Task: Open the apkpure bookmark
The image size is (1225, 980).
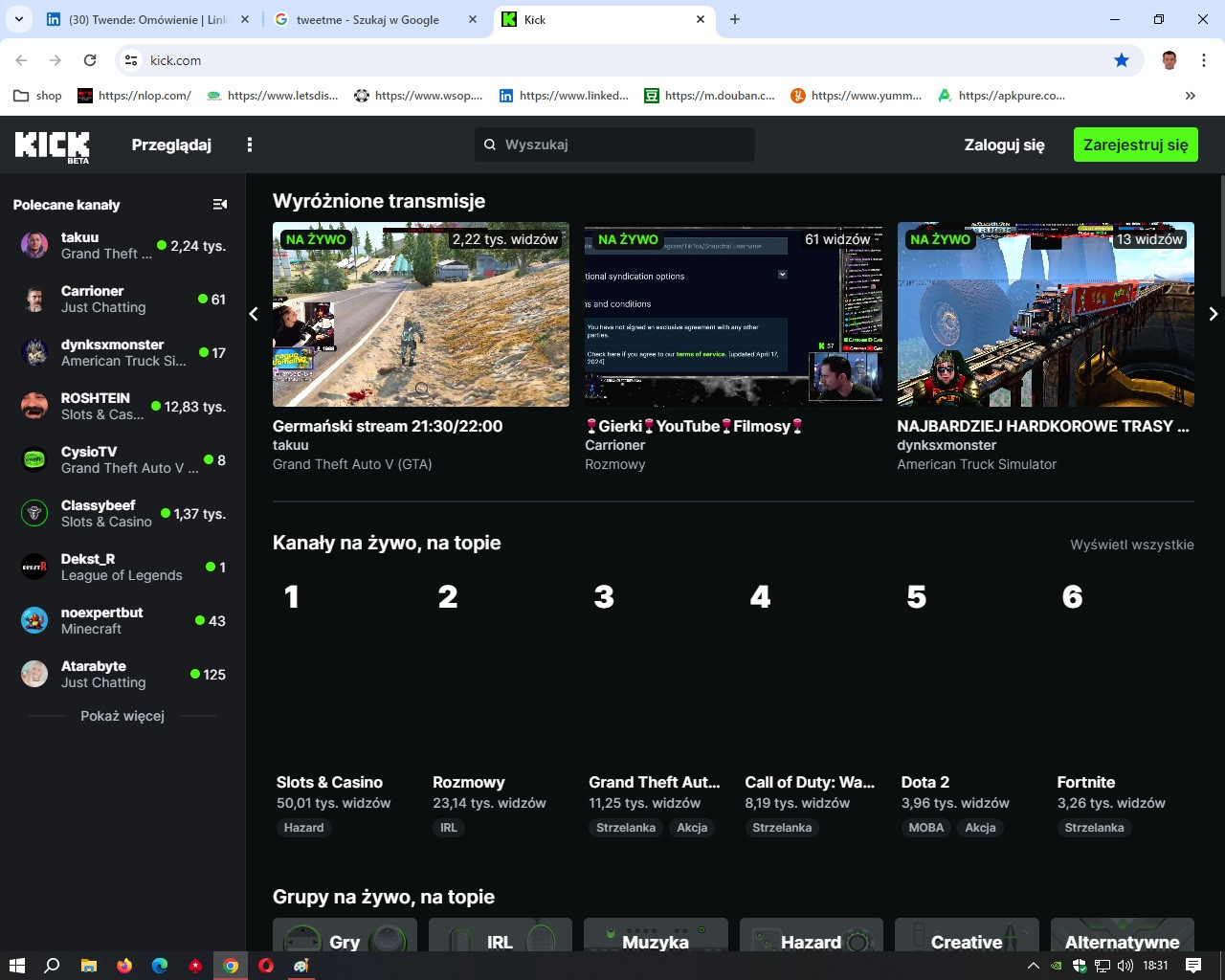Action: point(1001,95)
